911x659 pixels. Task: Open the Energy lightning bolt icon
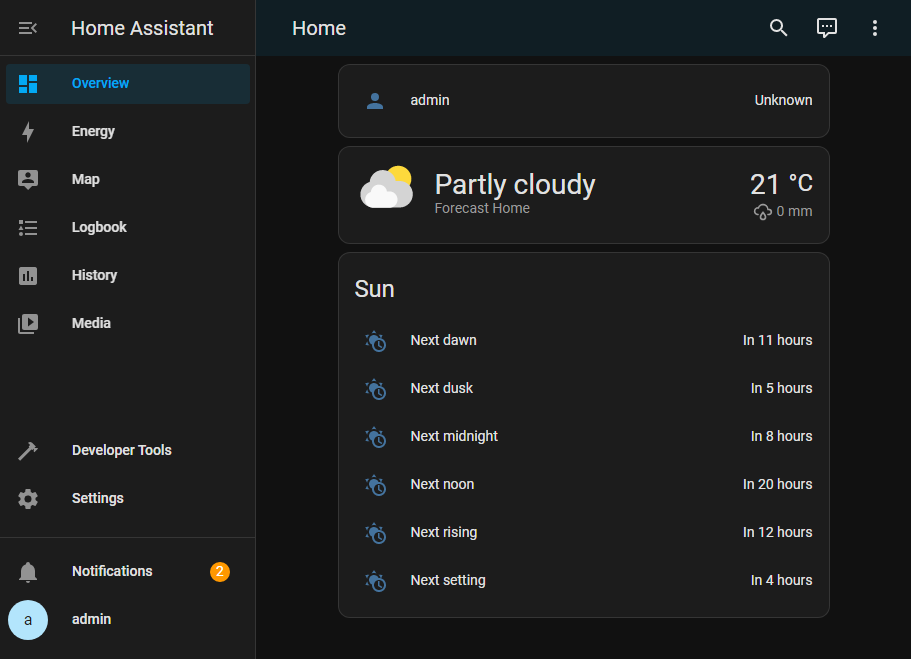tap(28, 132)
